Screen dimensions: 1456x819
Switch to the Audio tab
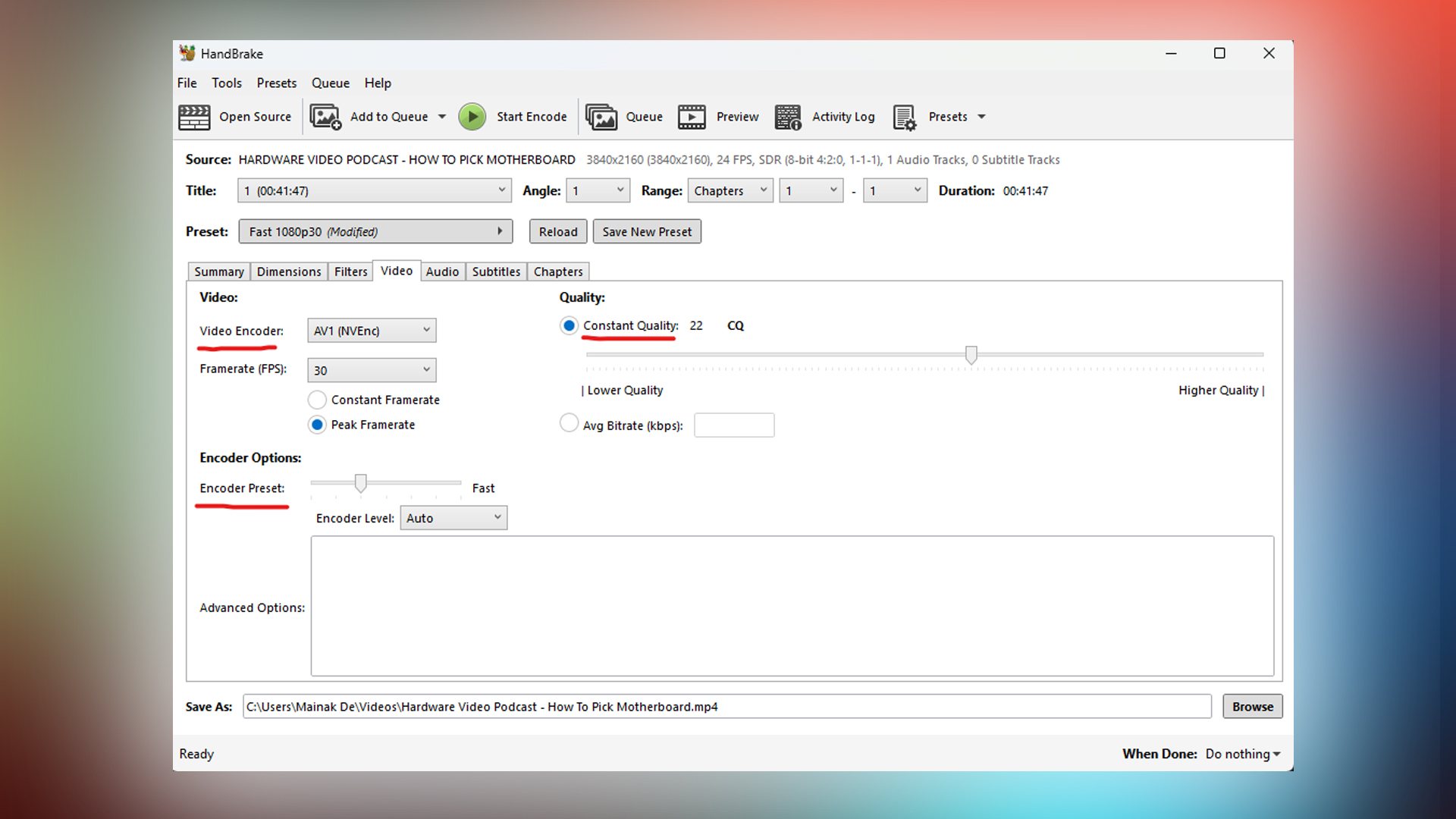[442, 271]
